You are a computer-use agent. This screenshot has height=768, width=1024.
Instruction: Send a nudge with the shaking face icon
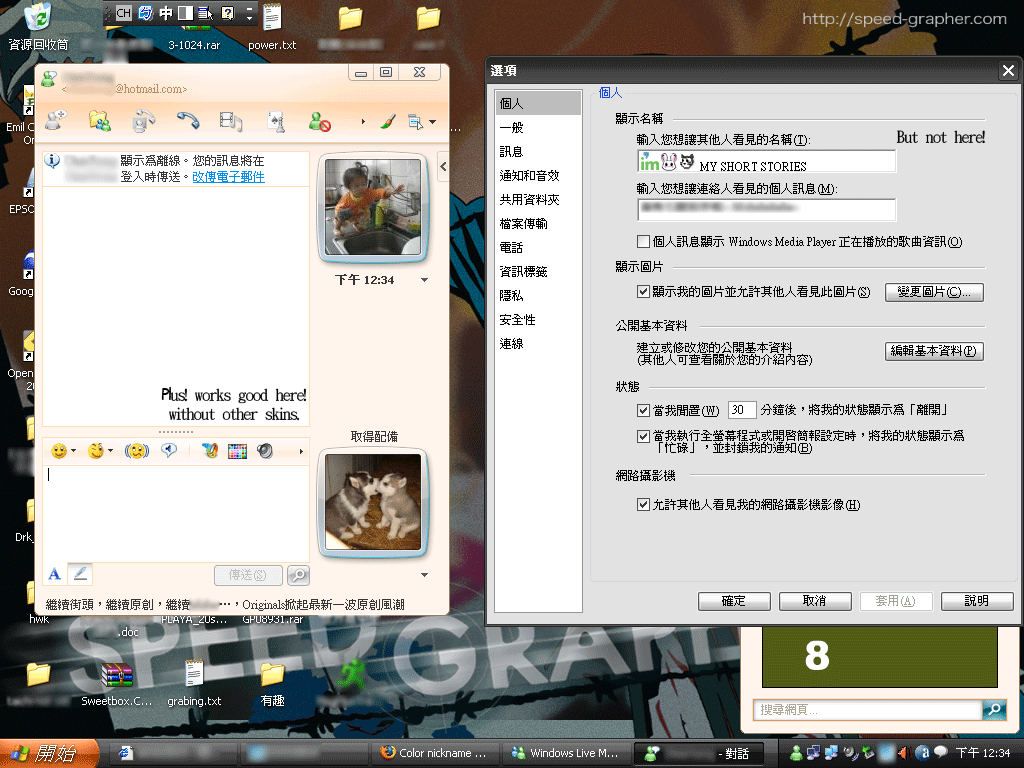coord(136,451)
